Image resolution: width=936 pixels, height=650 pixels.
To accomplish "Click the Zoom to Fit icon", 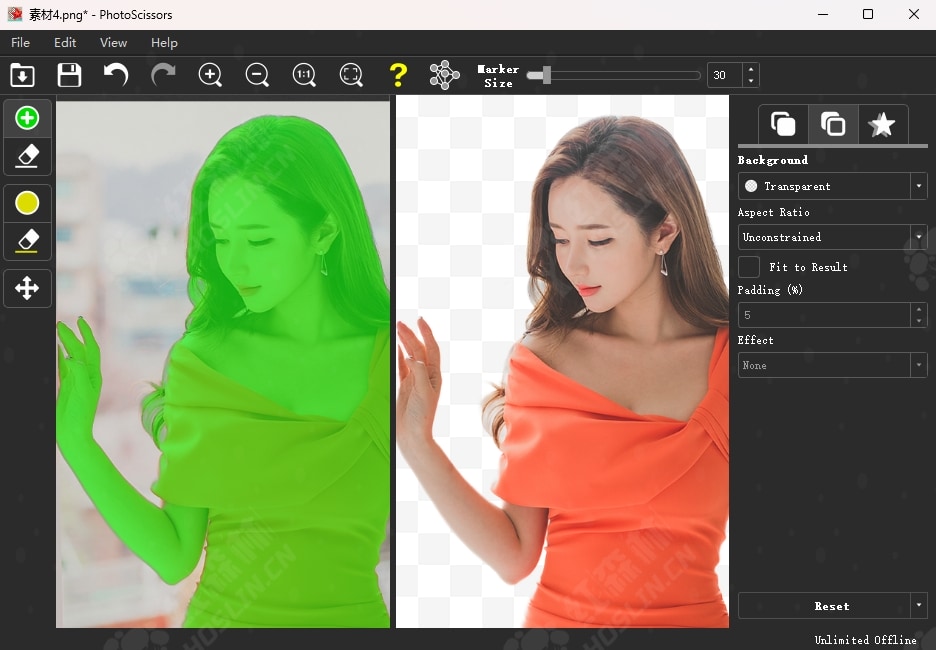I will coord(351,75).
